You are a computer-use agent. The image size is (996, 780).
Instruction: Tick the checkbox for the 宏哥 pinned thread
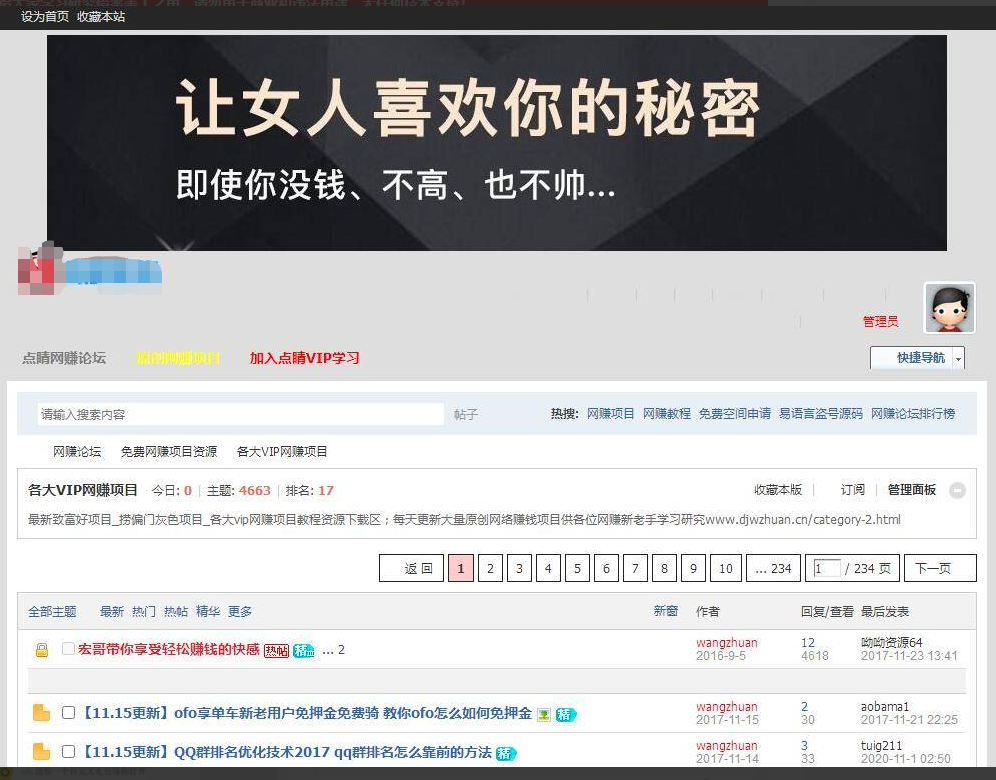pos(68,649)
